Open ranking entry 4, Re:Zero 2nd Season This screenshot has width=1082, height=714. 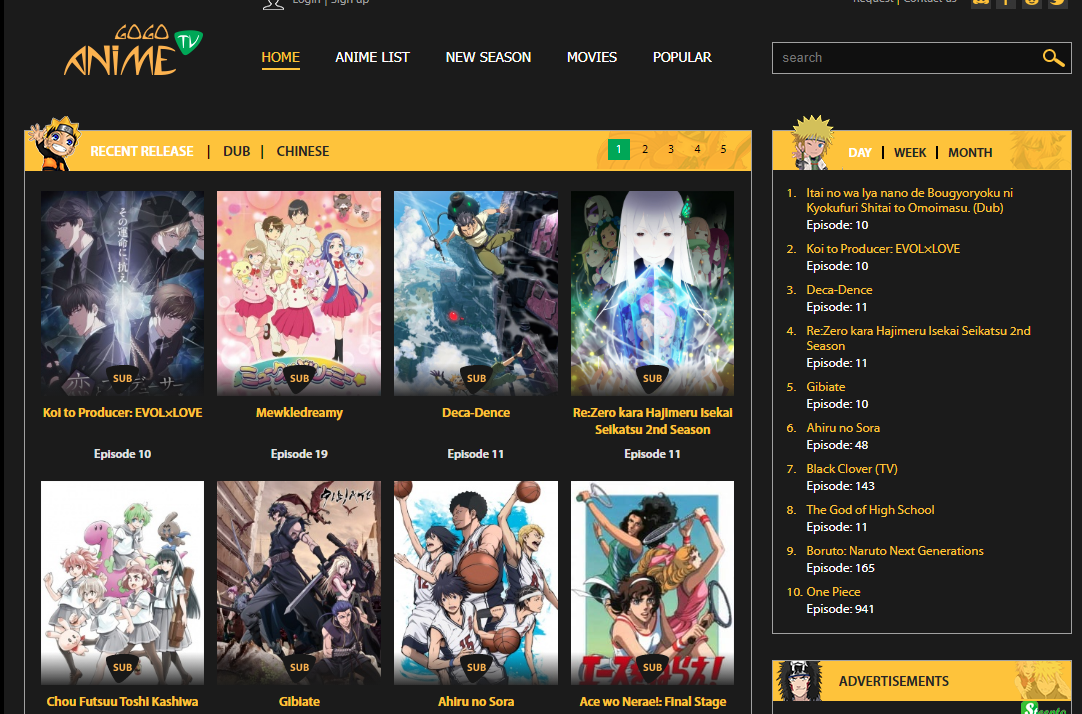(x=918, y=338)
